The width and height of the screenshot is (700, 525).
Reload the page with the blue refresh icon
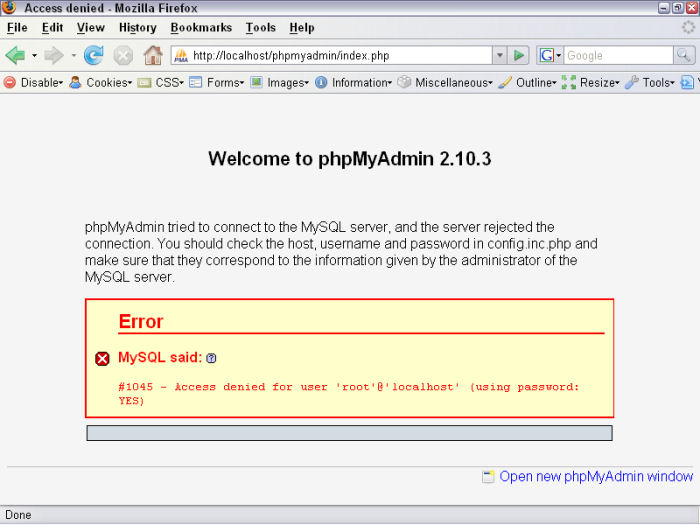point(94,55)
